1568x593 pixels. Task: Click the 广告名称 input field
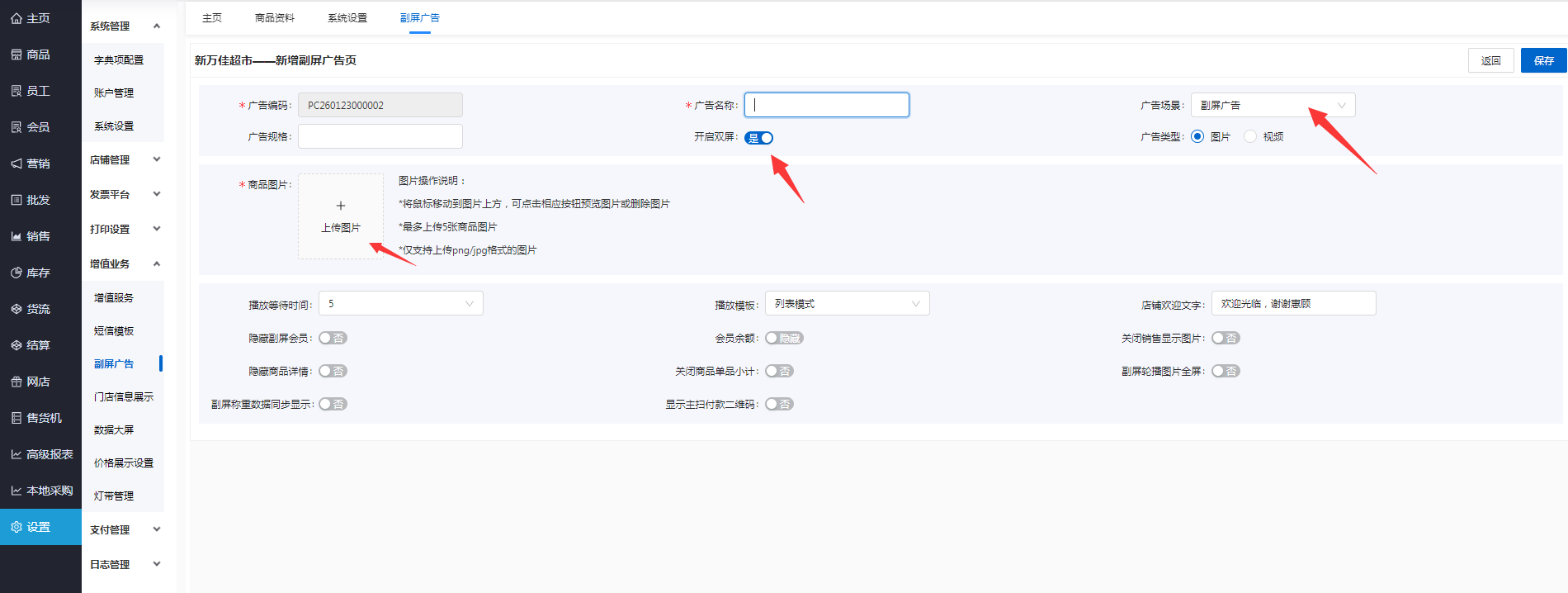(x=826, y=105)
